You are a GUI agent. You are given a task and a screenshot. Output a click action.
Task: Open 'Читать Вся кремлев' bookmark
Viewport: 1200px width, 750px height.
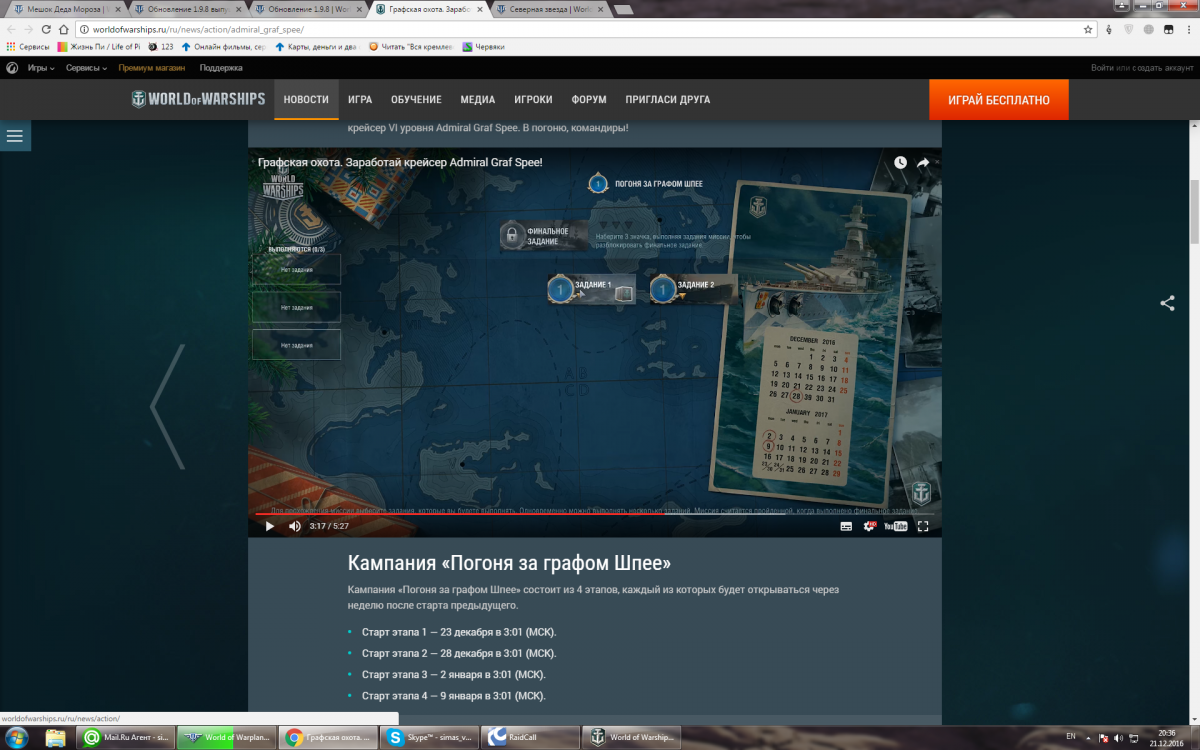411,46
